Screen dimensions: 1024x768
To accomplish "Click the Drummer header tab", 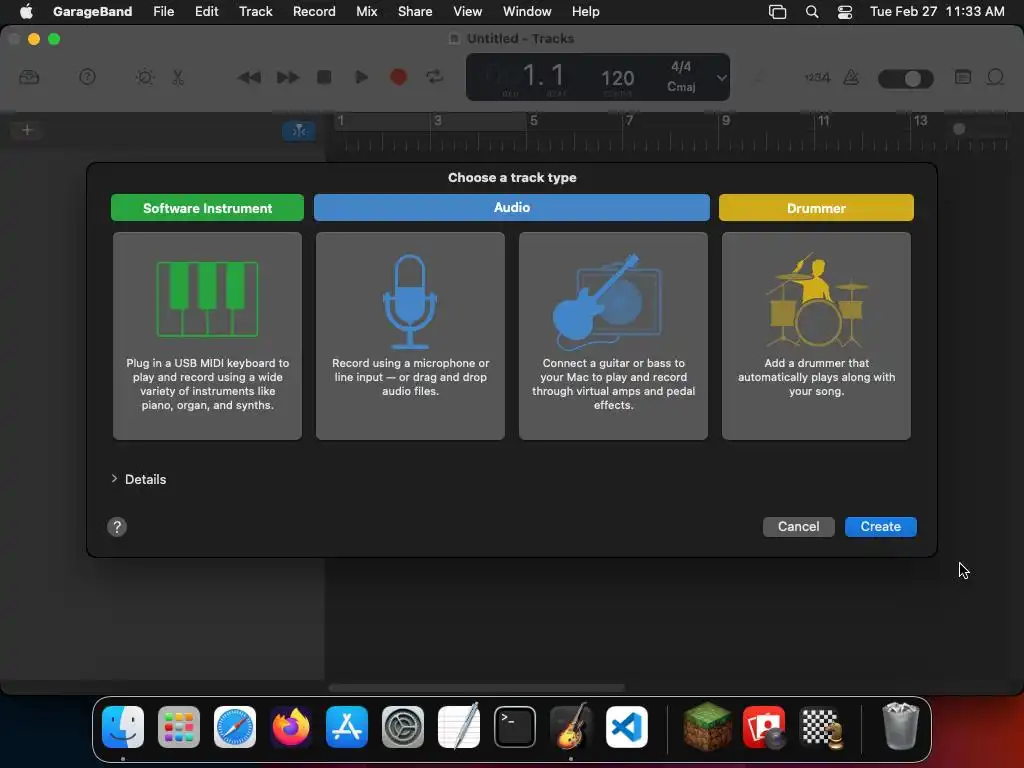I will tap(816, 208).
